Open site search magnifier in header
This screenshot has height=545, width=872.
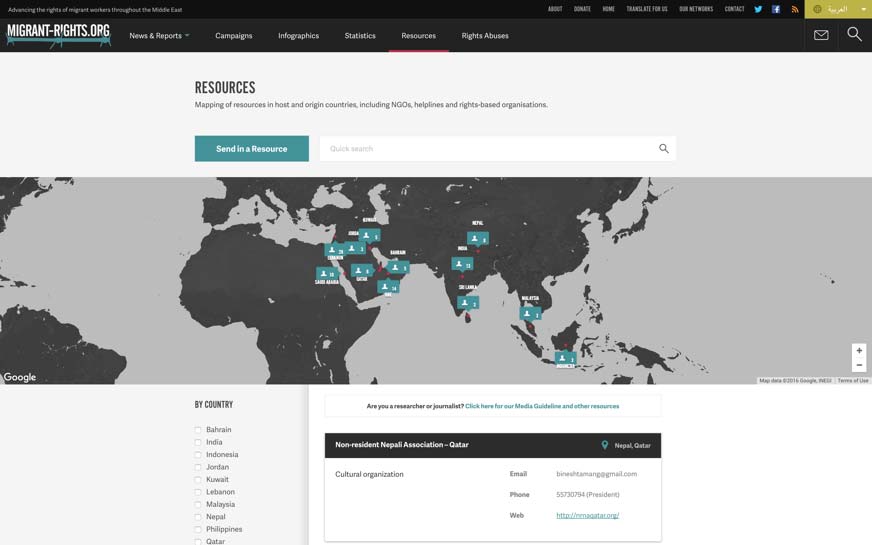854,35
